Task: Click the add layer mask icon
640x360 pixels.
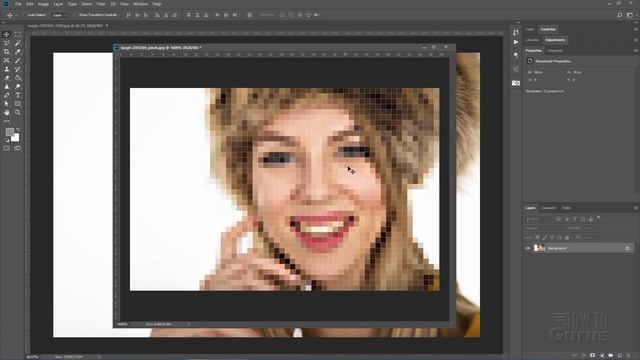Action: (593, 356)
